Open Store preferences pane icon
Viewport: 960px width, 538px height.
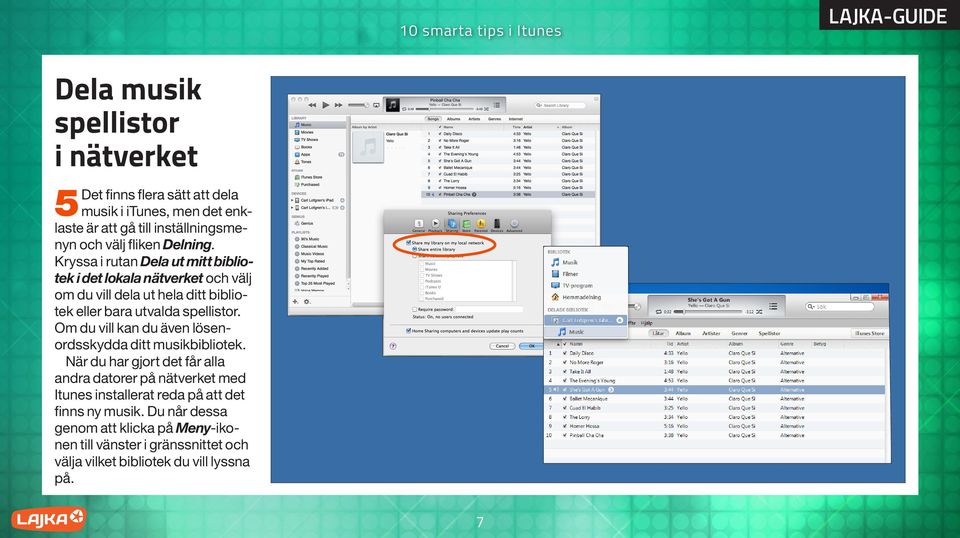(467, 225)
